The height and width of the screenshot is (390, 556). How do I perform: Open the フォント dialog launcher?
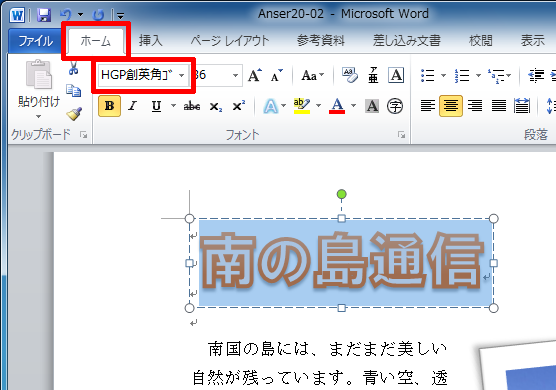coord(401,135)
